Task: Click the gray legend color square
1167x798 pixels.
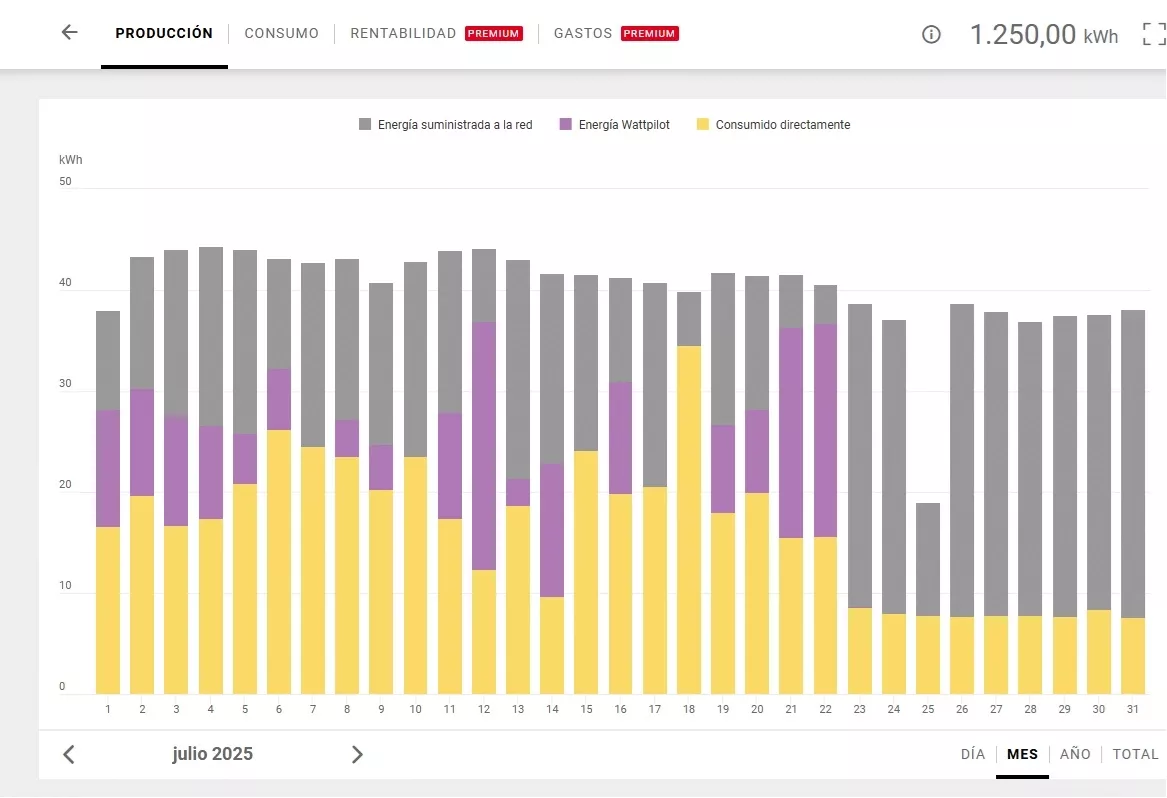Action: click(365, 125)
